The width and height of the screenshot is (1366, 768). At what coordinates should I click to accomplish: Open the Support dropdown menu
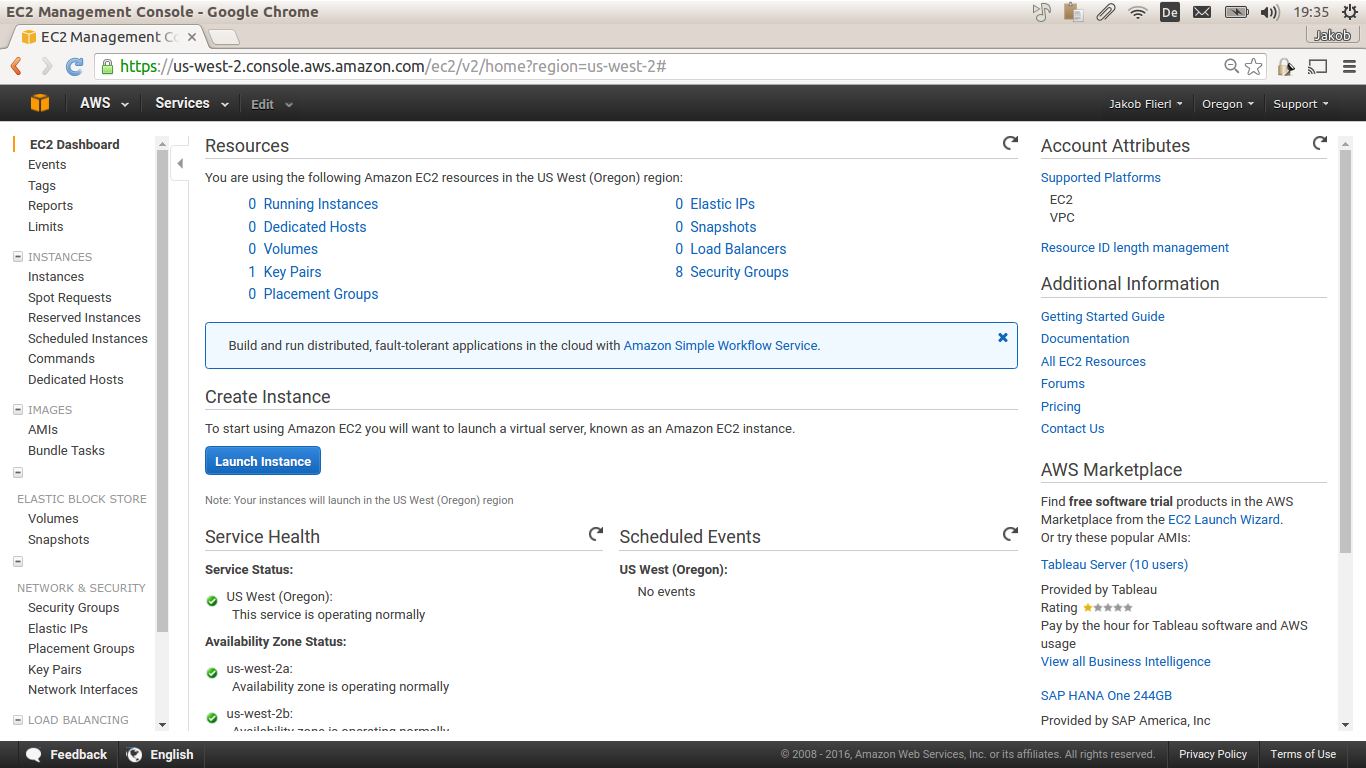pos(1301,104)
